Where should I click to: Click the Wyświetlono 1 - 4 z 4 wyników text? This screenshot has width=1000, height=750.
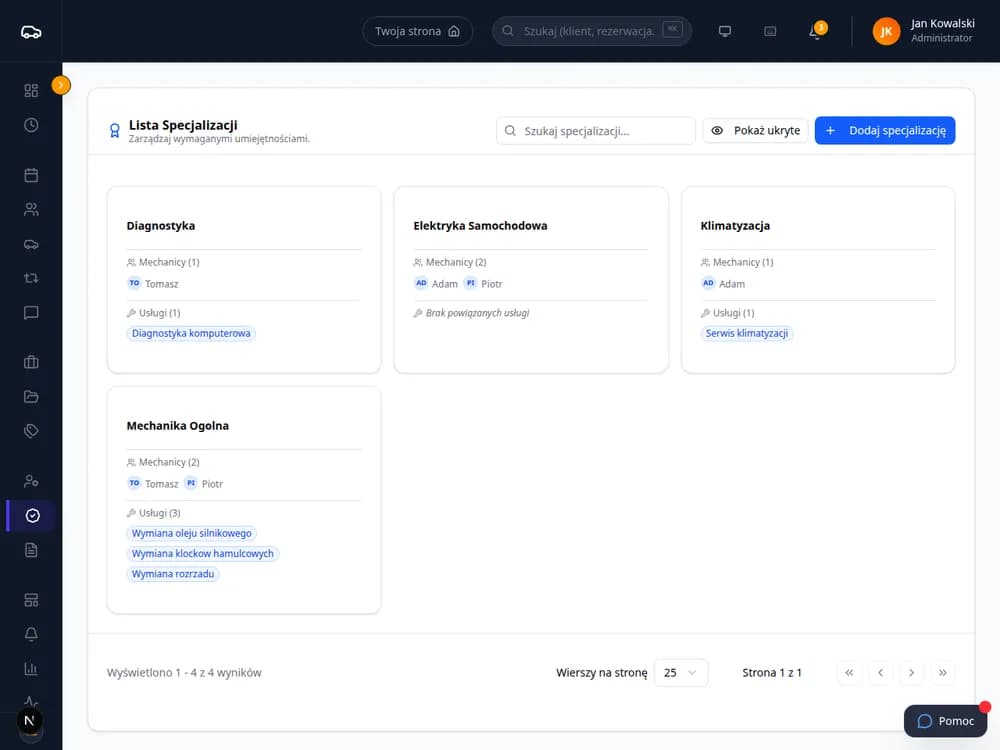click(184, 673)
